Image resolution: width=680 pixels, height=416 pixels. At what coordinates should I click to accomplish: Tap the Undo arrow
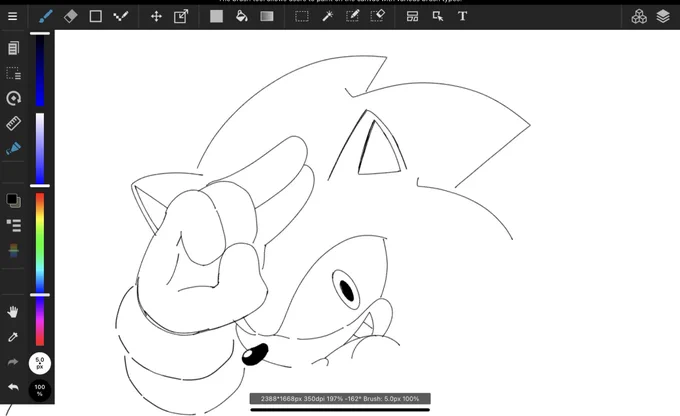13,387
